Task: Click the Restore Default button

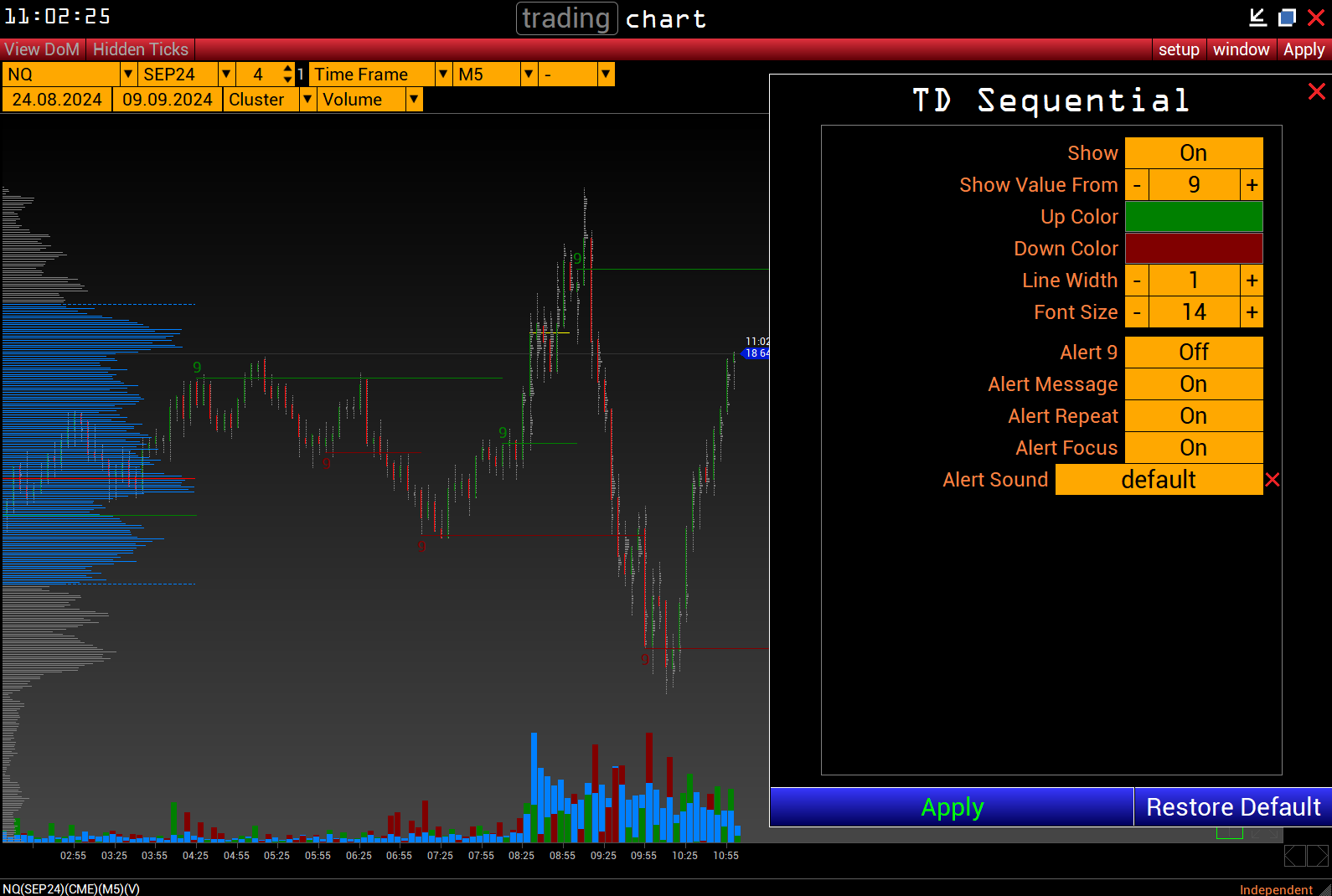Action: click(x=1232, y=807)
